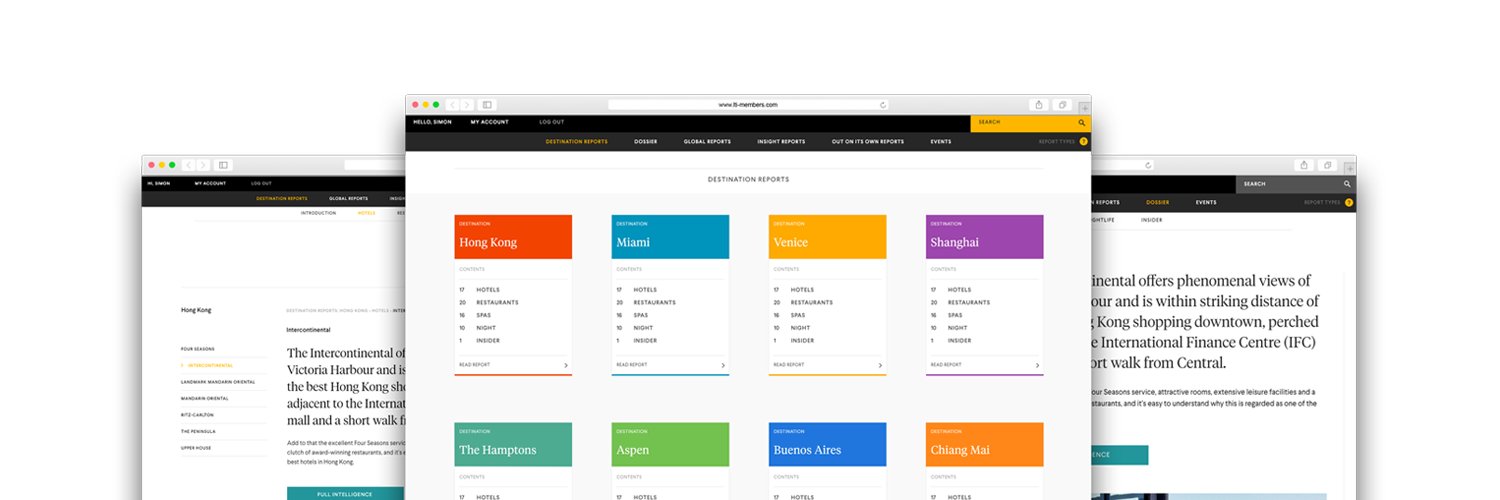Click Read Report on Venice card
This screenshot has height=500, width=1500.
[x=789, y=365]
